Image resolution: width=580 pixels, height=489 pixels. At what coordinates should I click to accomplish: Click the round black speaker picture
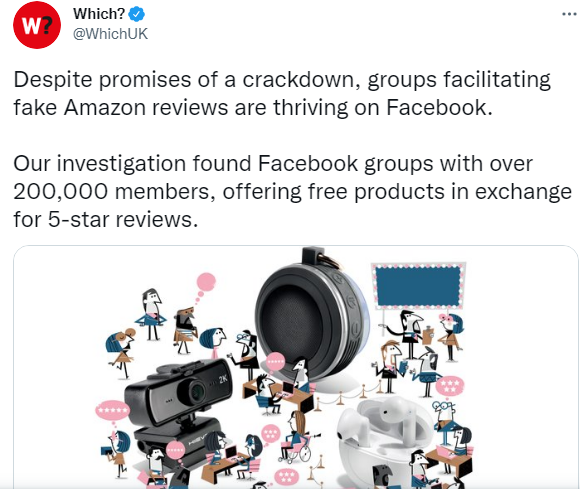coord(311,316)
